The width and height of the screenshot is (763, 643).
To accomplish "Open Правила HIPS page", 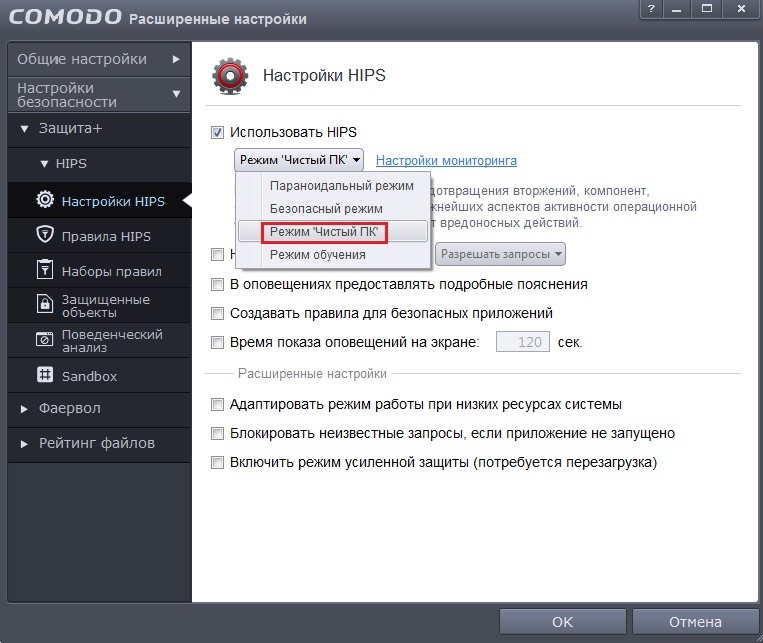I will click(x=99, y=236).
